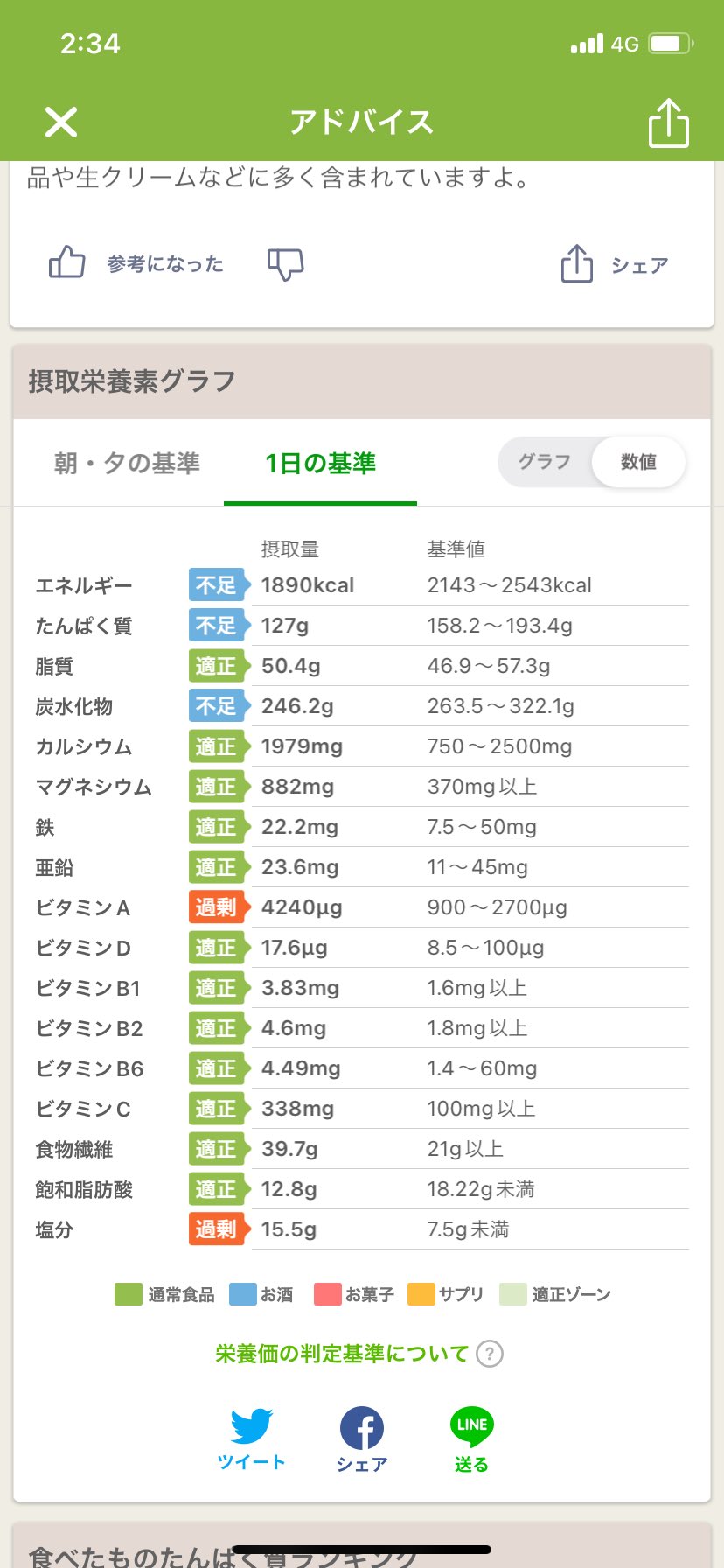The height and width of the screenshot is (1568, 724).
Task: Select the 数値 view toggle
Action: click(x=638, y=462)
